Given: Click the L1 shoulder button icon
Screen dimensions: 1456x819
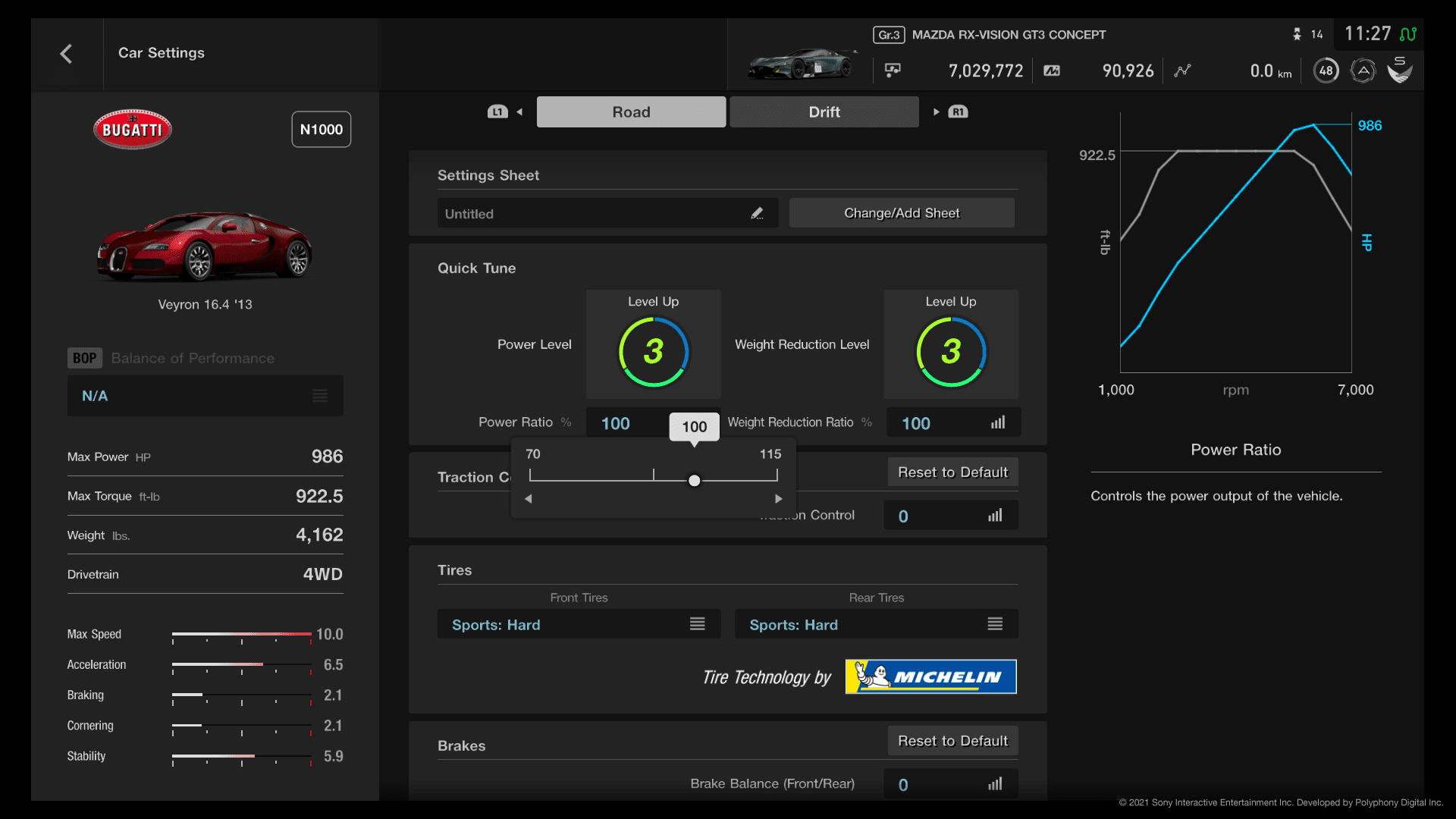Looking at the screenshot, I should point(497,112).
